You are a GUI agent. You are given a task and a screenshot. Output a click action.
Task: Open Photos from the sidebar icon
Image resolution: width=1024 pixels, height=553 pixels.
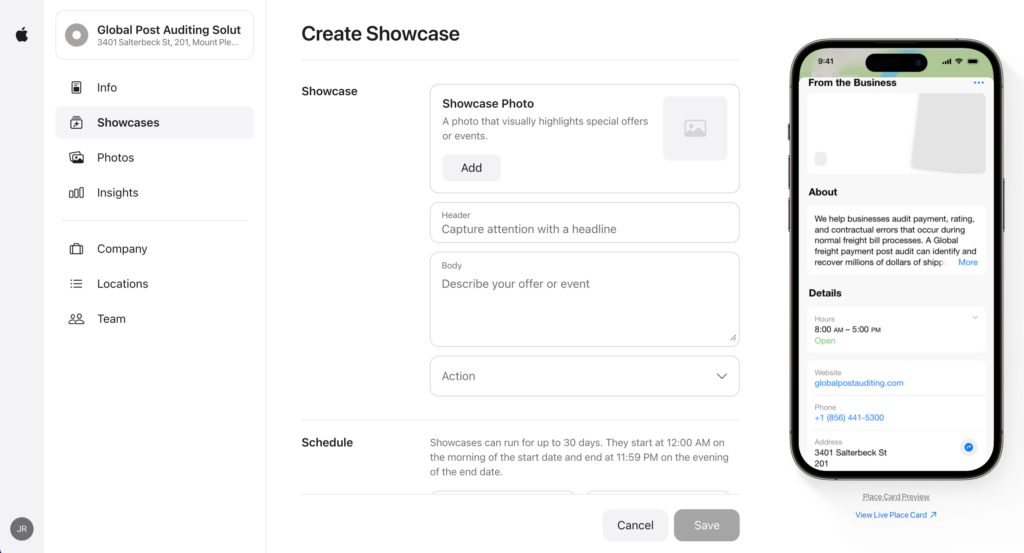click(x=76, y=157)
